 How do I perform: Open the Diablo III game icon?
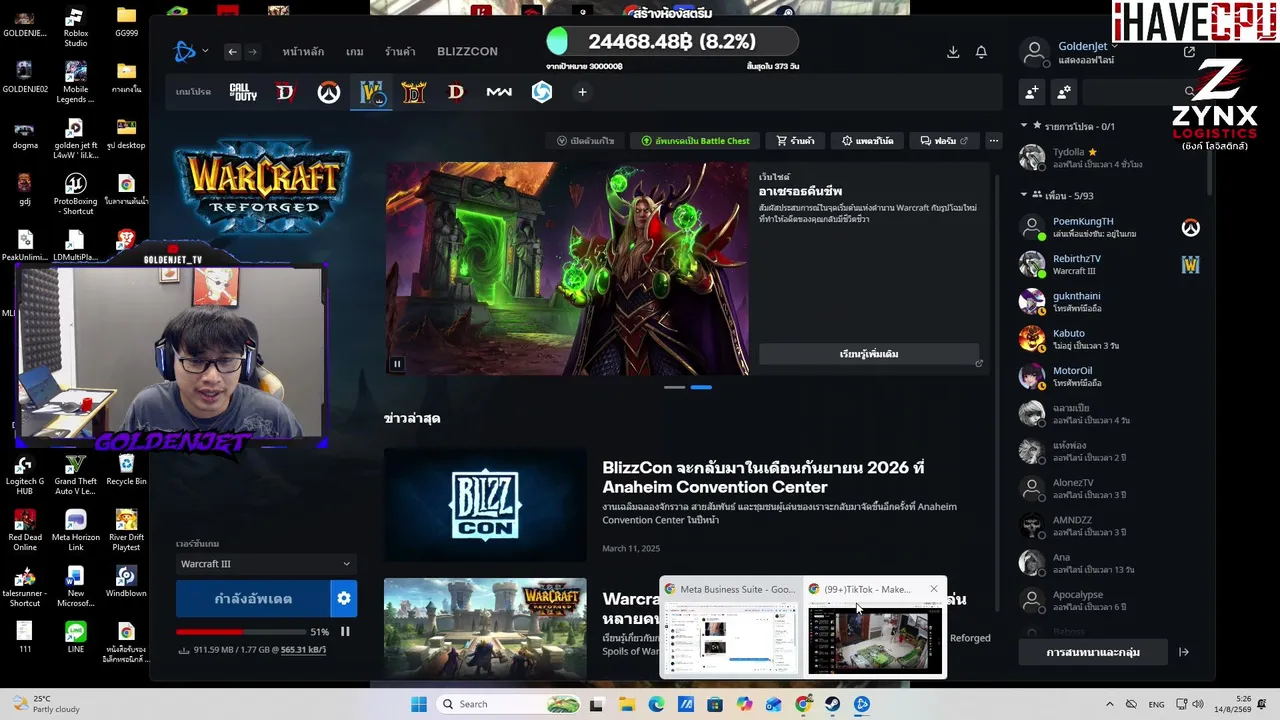(x=456, y=92)
